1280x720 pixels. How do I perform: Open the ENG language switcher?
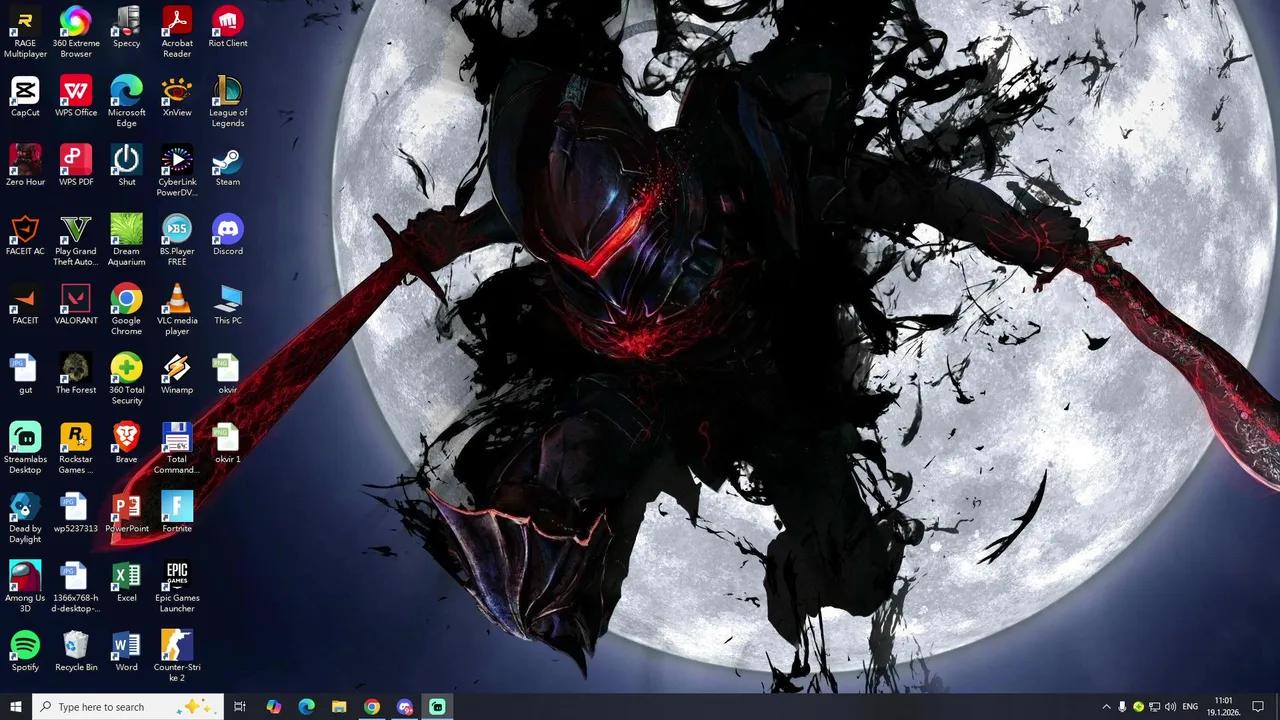point(1190,707)
